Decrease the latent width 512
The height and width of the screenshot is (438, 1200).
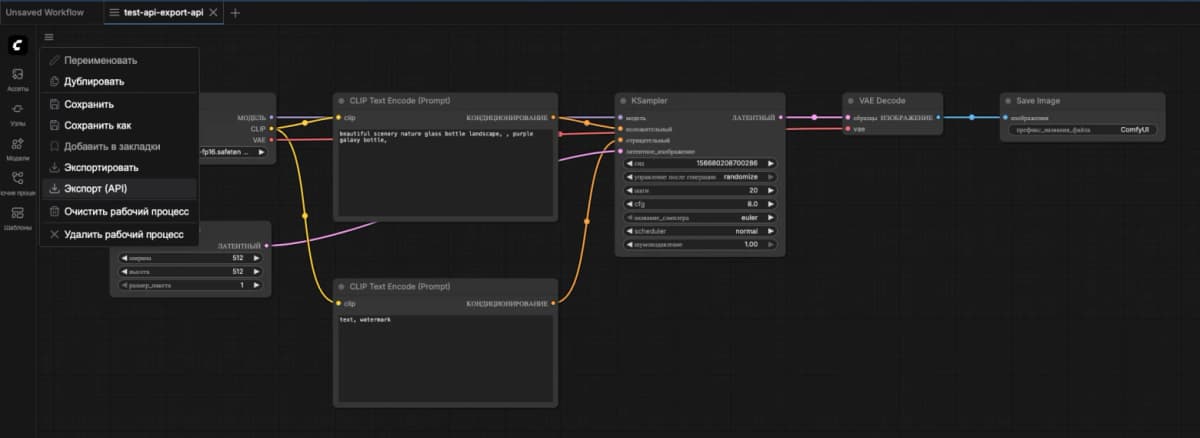coord(126,258)
